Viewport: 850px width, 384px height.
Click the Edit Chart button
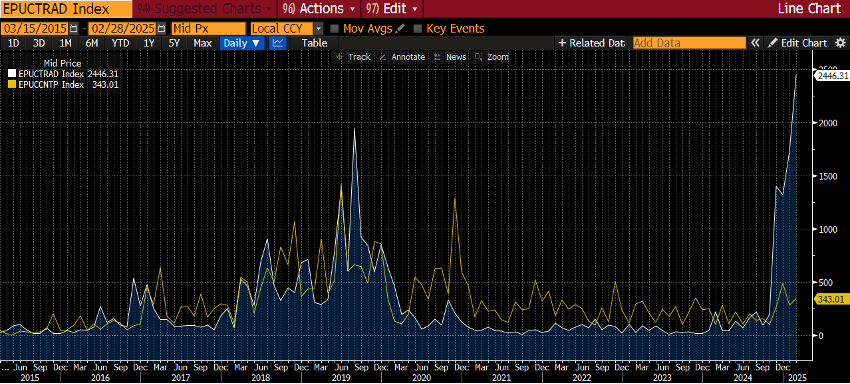tap(797, 43)
